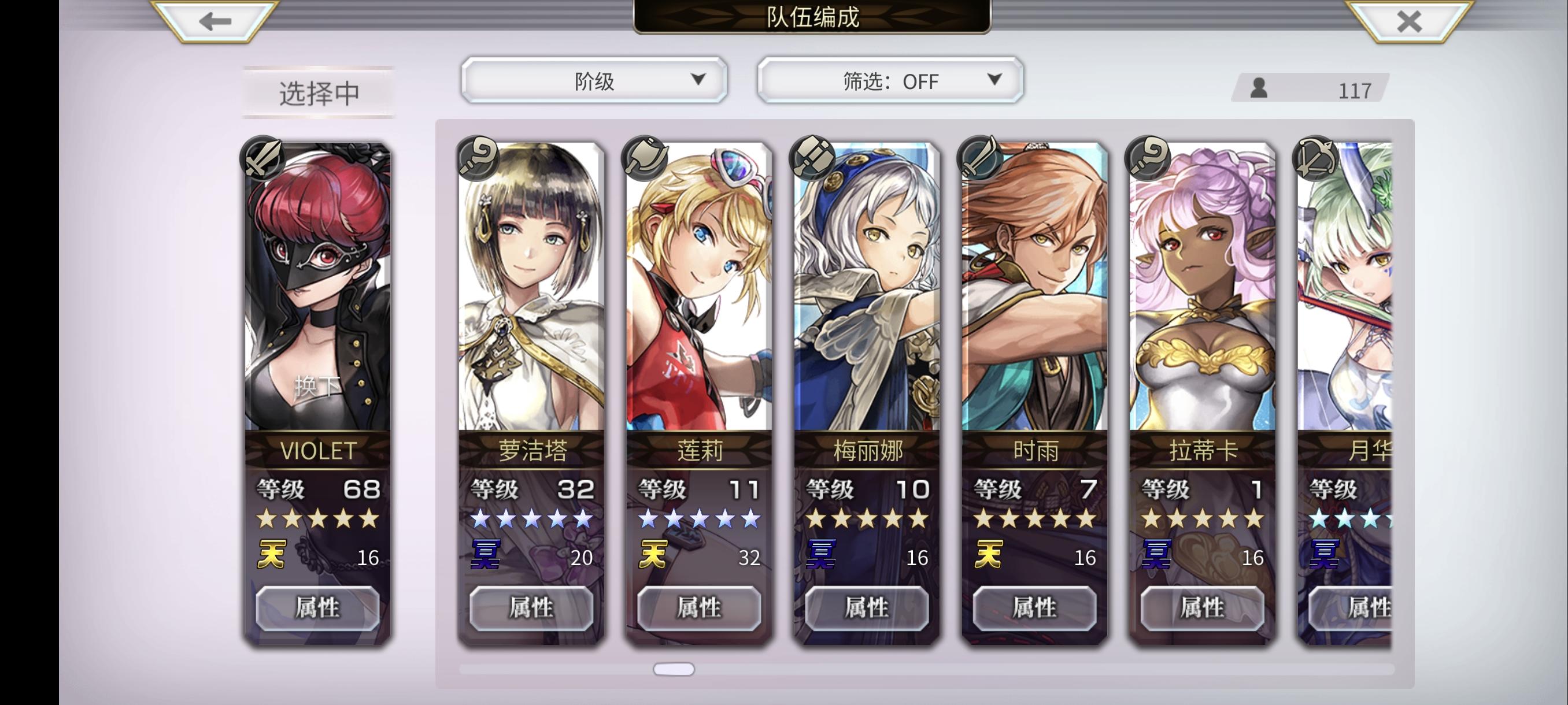Select 时雨 character portrait
Viewport: 1568px width, 705px height.
coord(1034,287)
